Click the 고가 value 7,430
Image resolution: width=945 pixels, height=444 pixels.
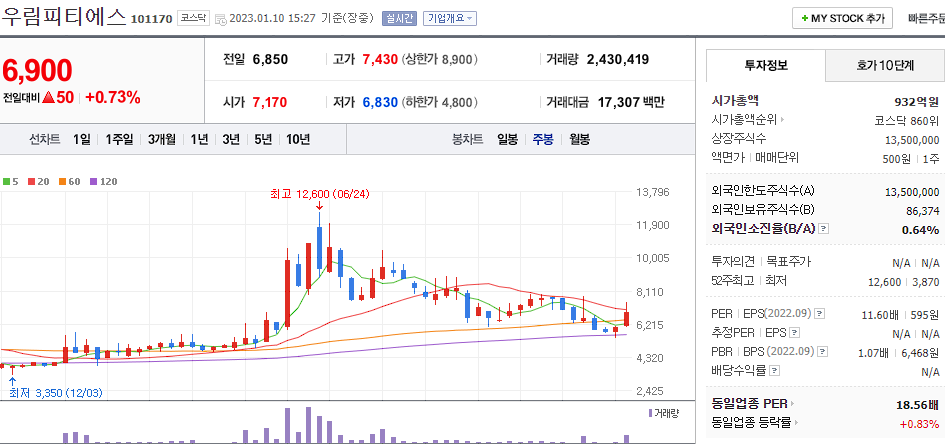tap(380, 60)
